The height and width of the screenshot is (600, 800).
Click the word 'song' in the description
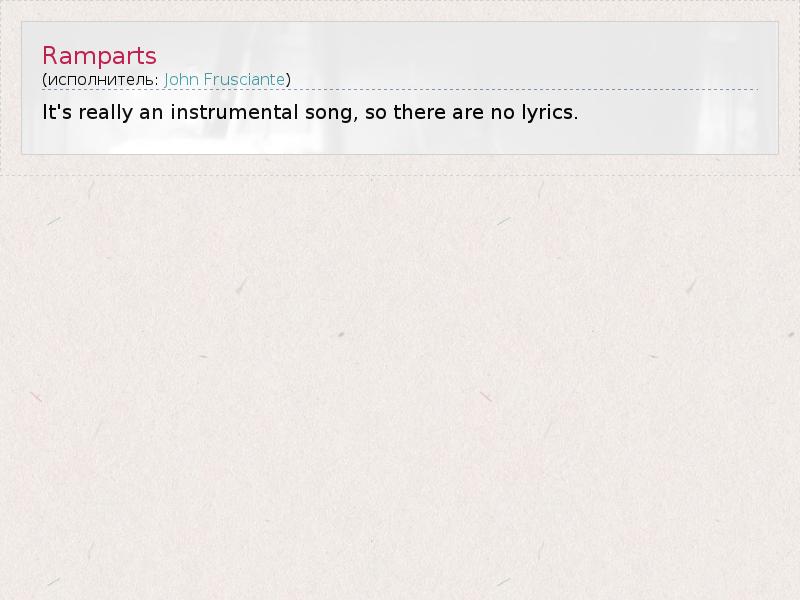[x=328, y=112]
